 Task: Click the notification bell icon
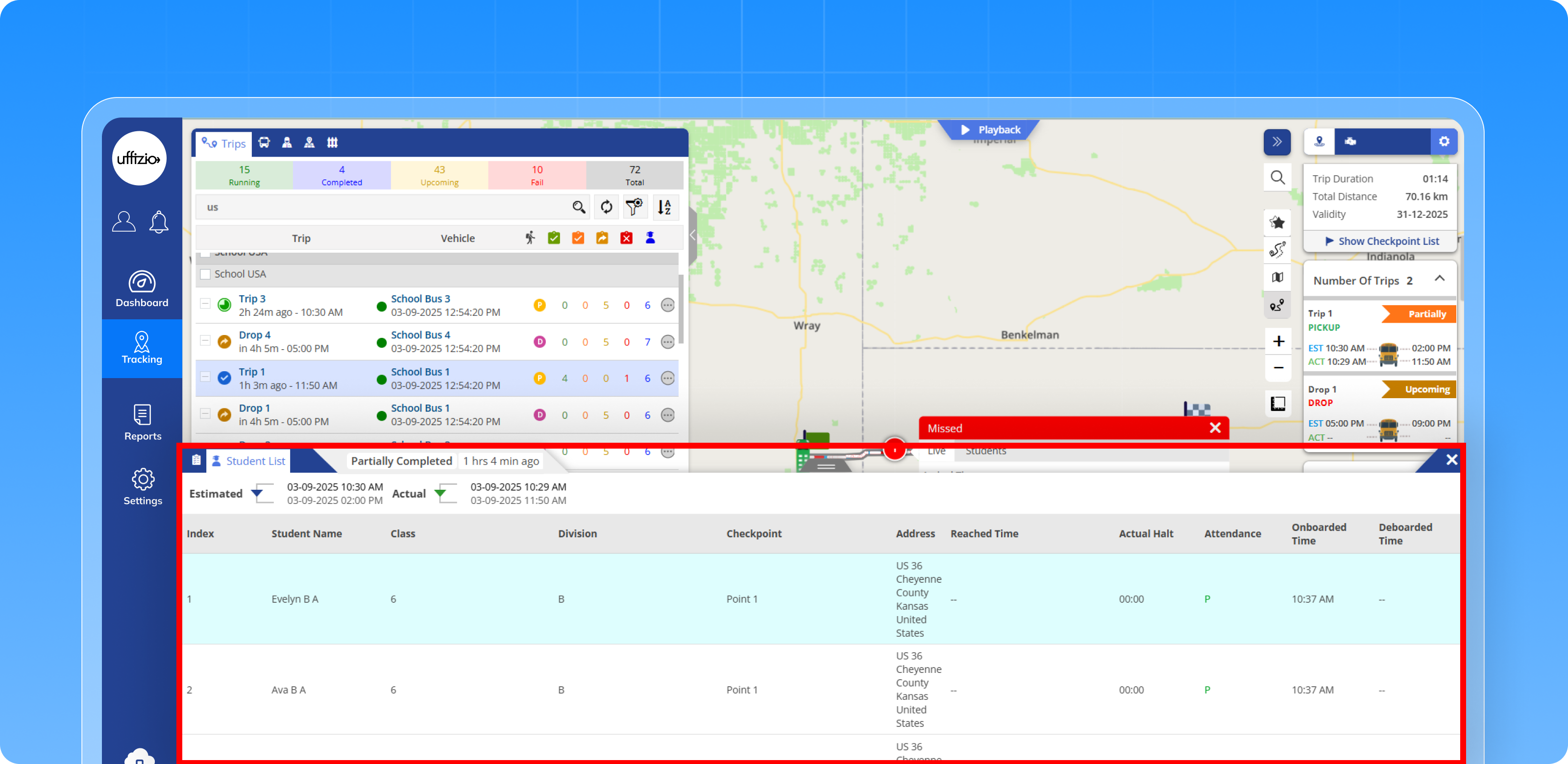click(159, 222)
